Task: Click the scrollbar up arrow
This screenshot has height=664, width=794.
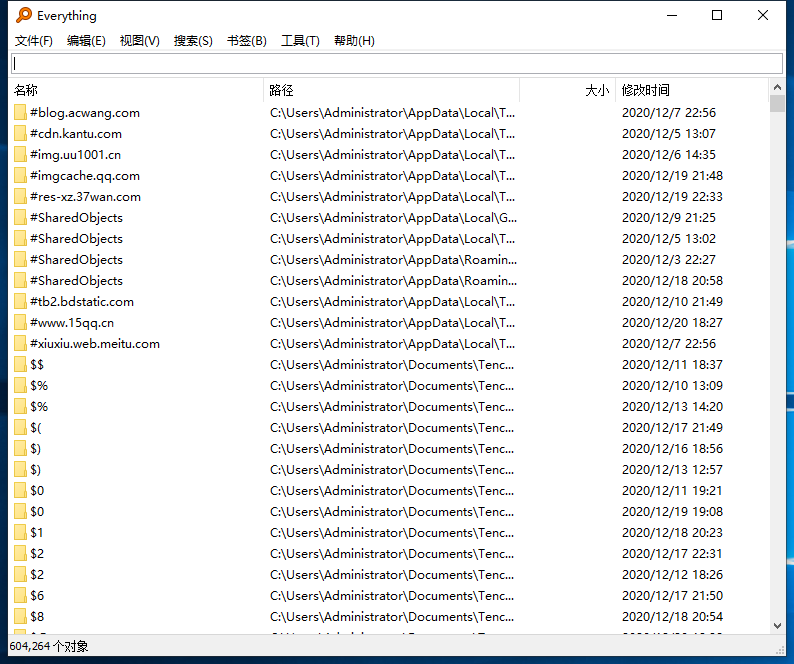Action: tap(778, 87)
